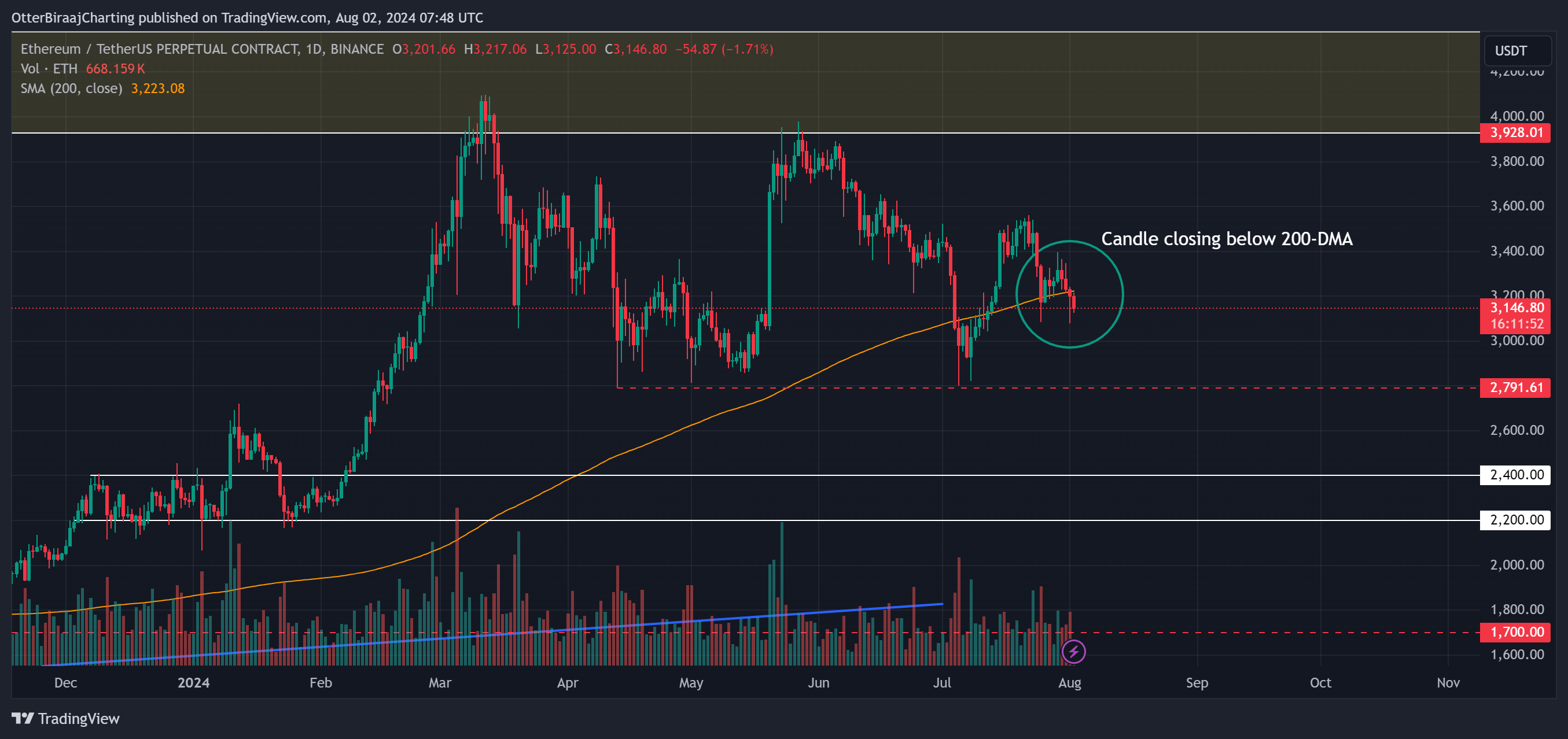Click the TradingView wordmark text at bottom
The width and height of the screenshot is (1568, 739).
(x=79, y=719)
